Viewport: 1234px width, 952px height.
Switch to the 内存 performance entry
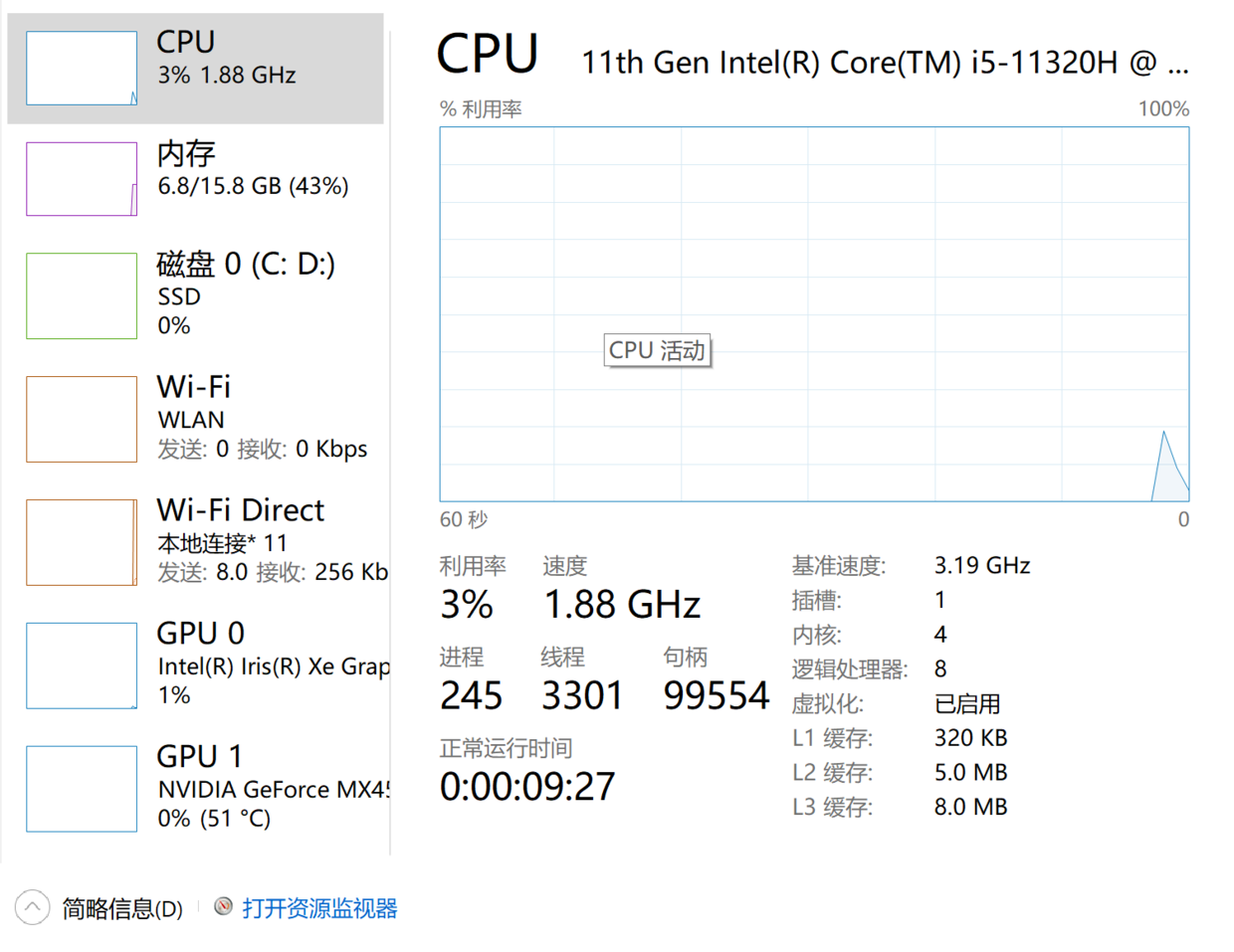coord(186,153)
